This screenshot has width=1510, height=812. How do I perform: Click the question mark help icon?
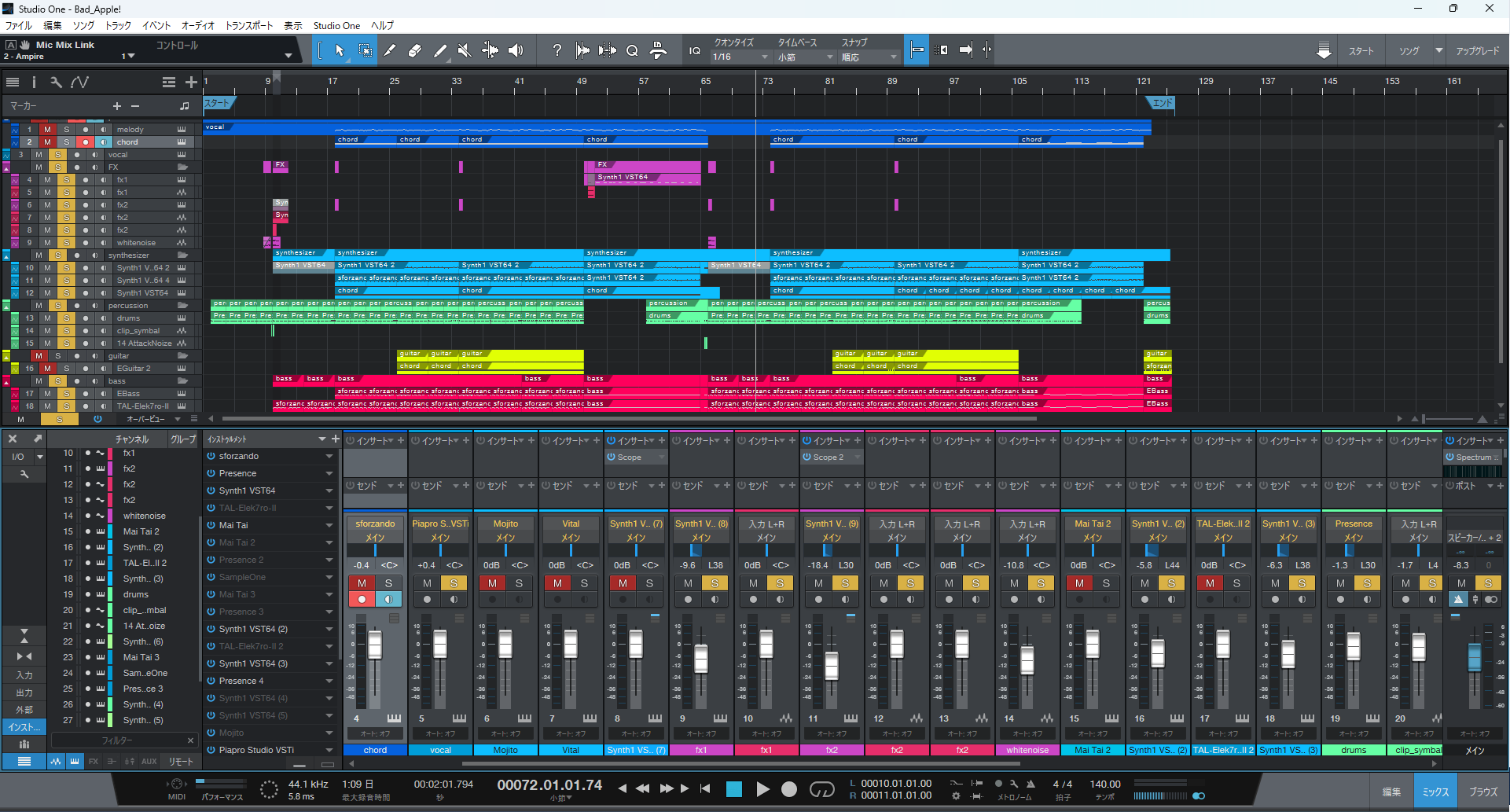pyautogui.click(x=557, y=50)
